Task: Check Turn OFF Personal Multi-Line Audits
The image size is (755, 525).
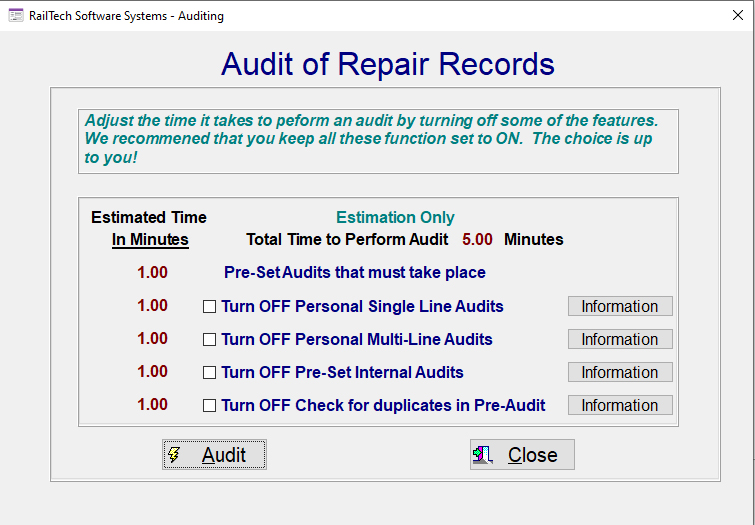Action: click(x=209, y=340)
